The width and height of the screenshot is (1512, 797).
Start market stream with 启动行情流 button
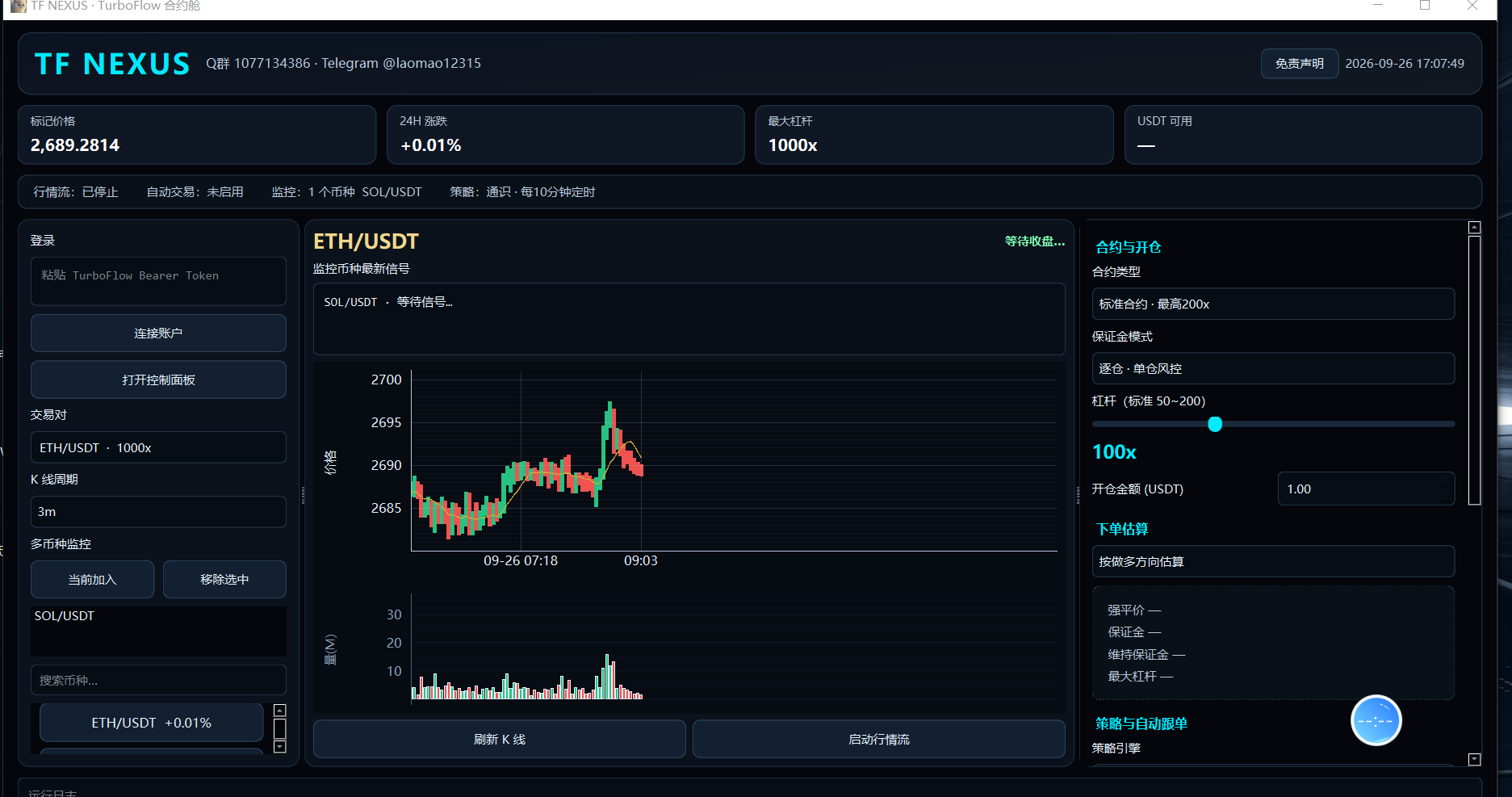(878, 739)
